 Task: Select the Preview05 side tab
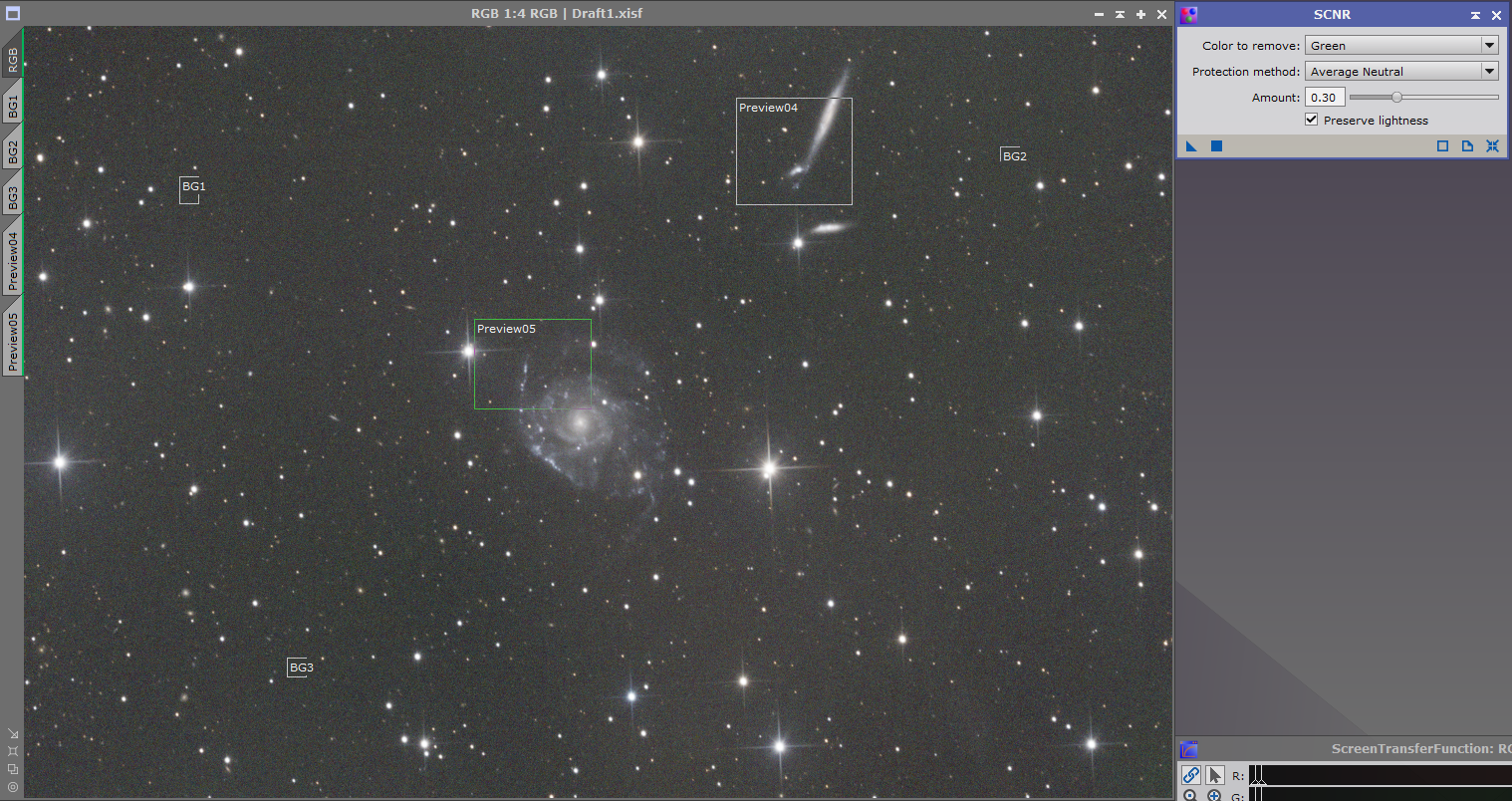[x=12, y=340]
